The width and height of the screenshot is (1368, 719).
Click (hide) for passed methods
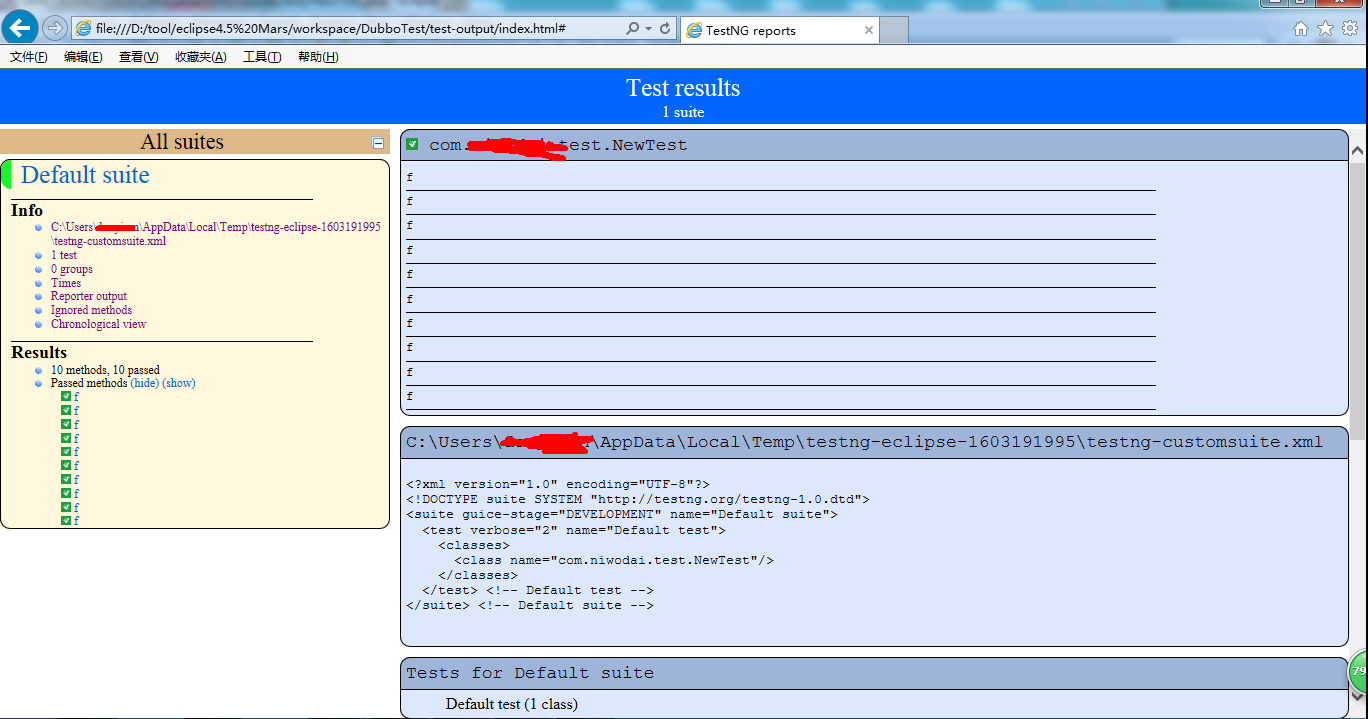(145, 383)
